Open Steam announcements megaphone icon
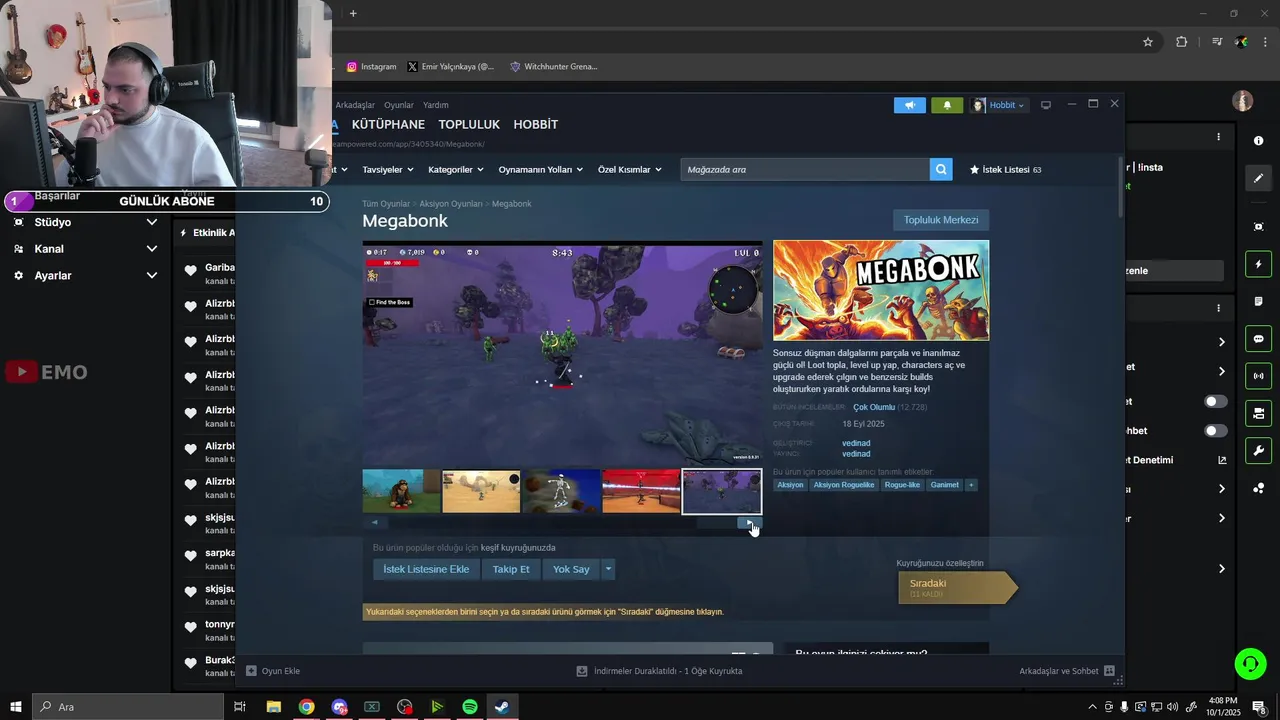1280x720 pixels. click(909, 105)
